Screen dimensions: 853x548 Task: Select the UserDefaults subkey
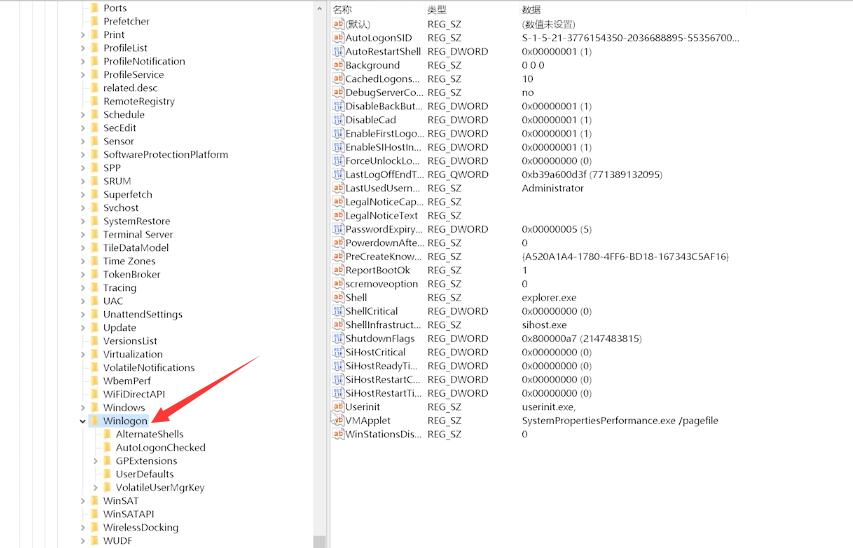point(145,474)
